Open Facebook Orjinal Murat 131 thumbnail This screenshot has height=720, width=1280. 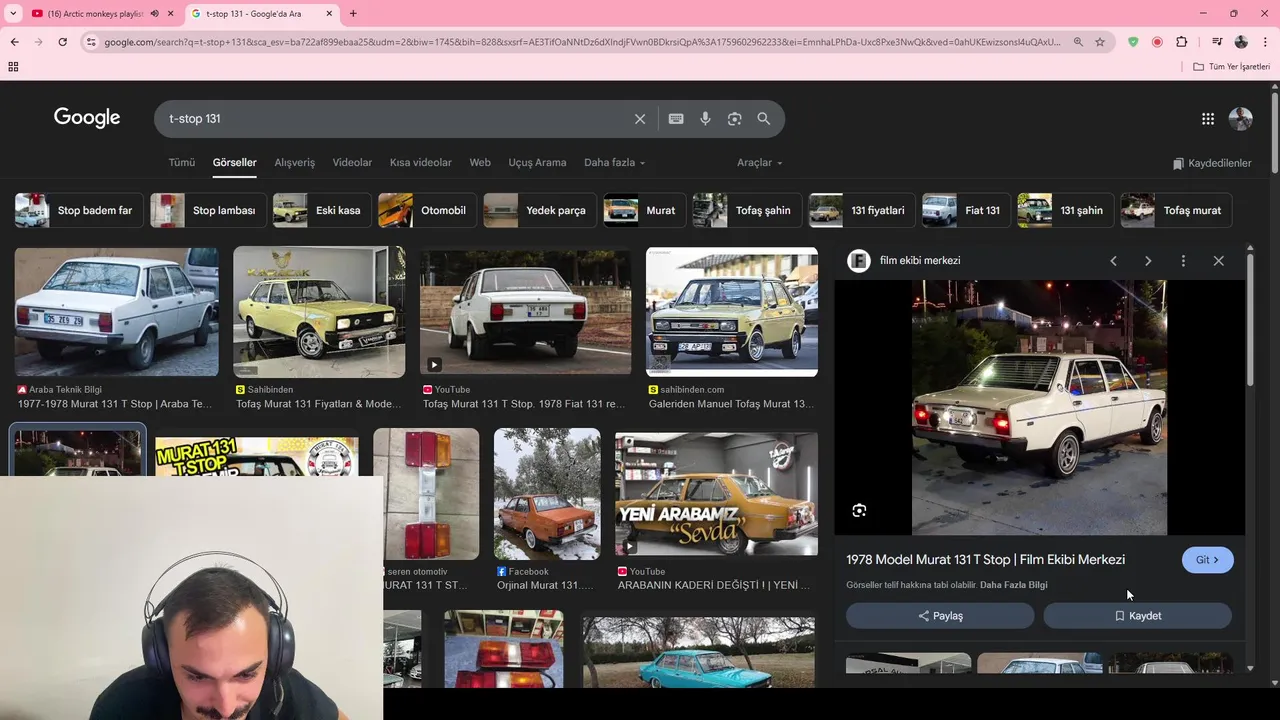click(547, 494)
